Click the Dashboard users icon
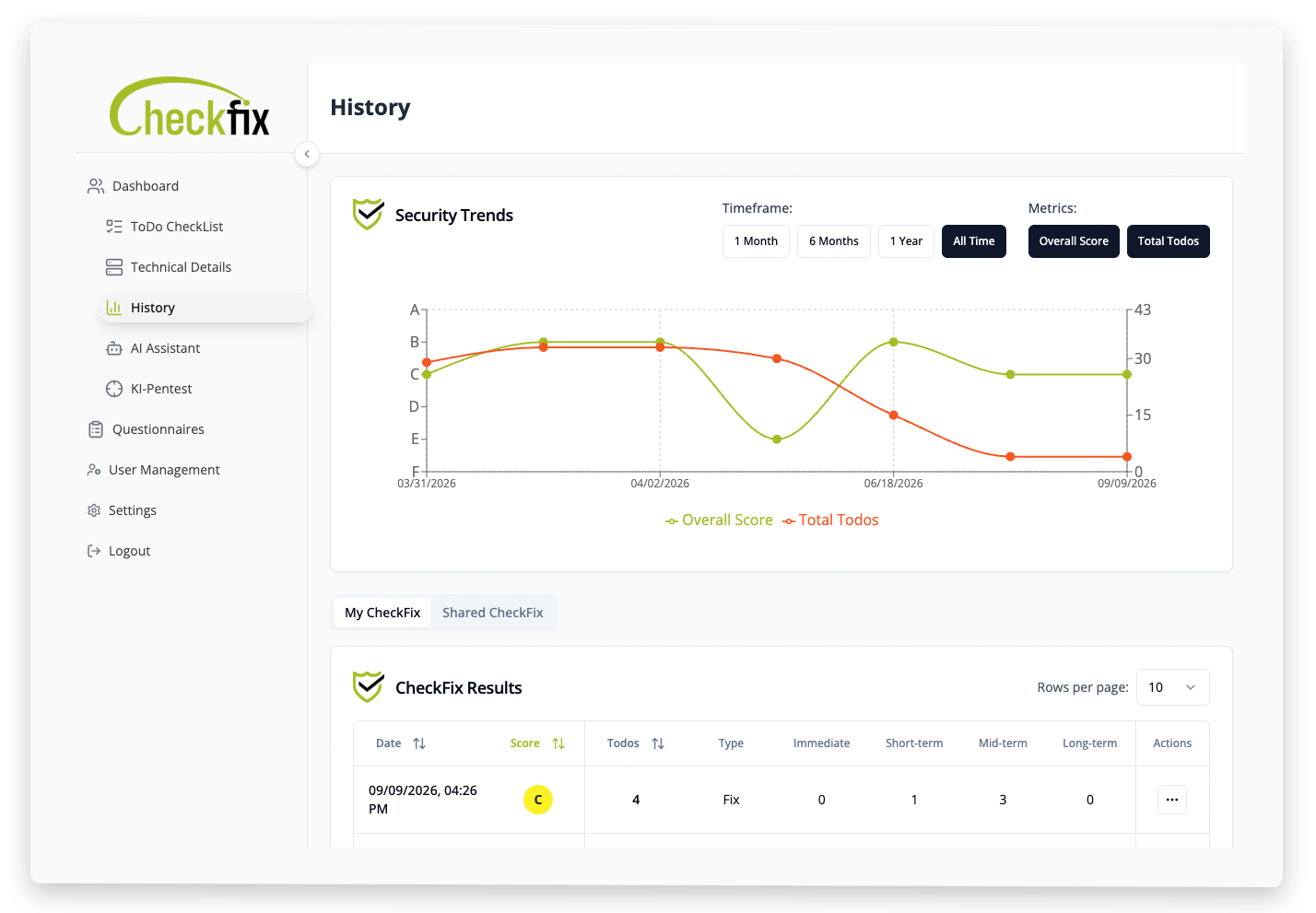1316x913 pixels. tap(96, 186)
